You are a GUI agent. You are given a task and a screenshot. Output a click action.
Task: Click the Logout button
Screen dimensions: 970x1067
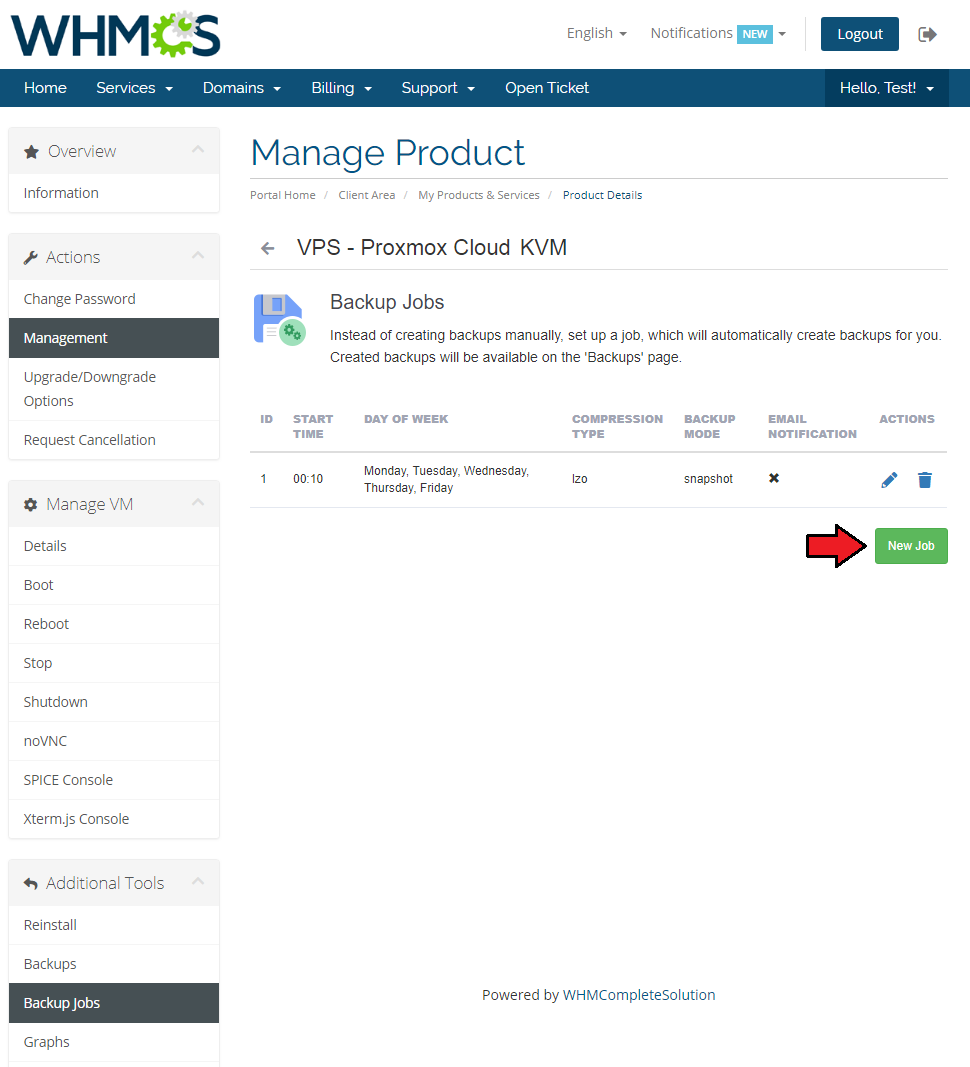click(x=860, y=34)
